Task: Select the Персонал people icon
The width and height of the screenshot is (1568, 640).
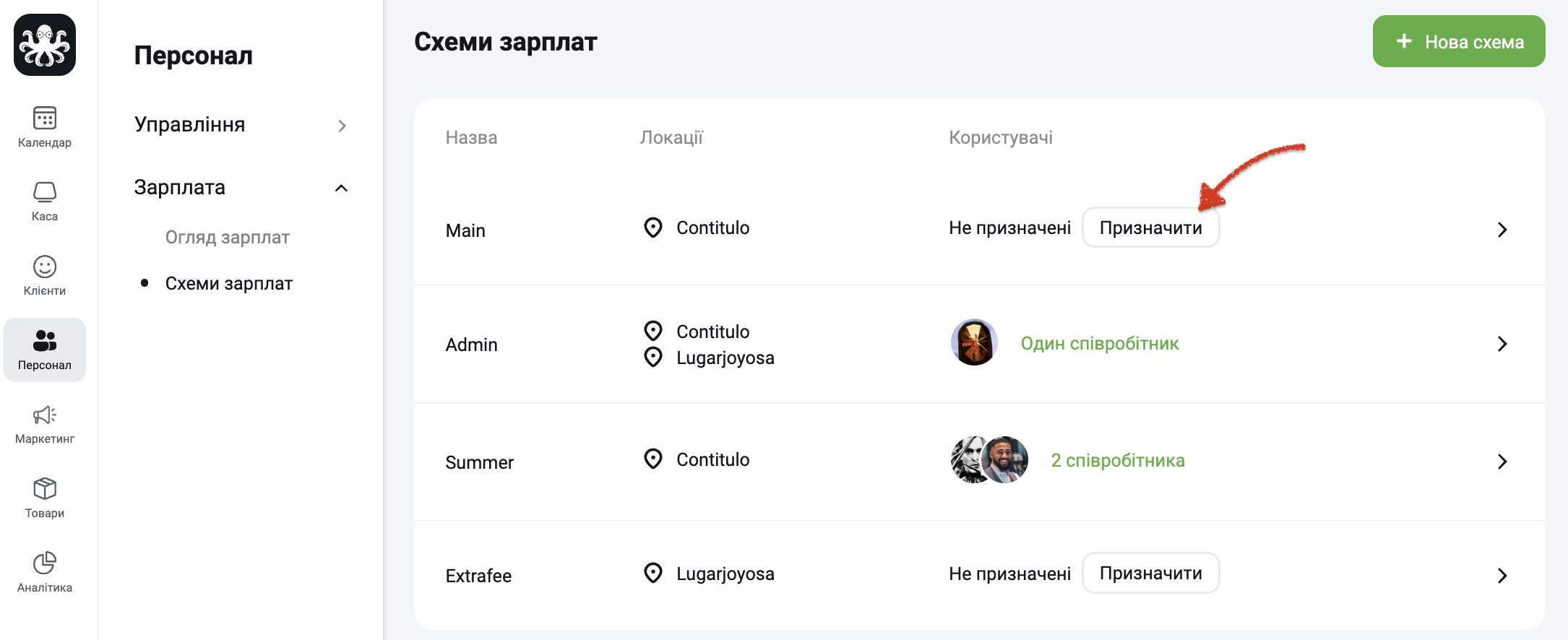Action: coord(45,340)
